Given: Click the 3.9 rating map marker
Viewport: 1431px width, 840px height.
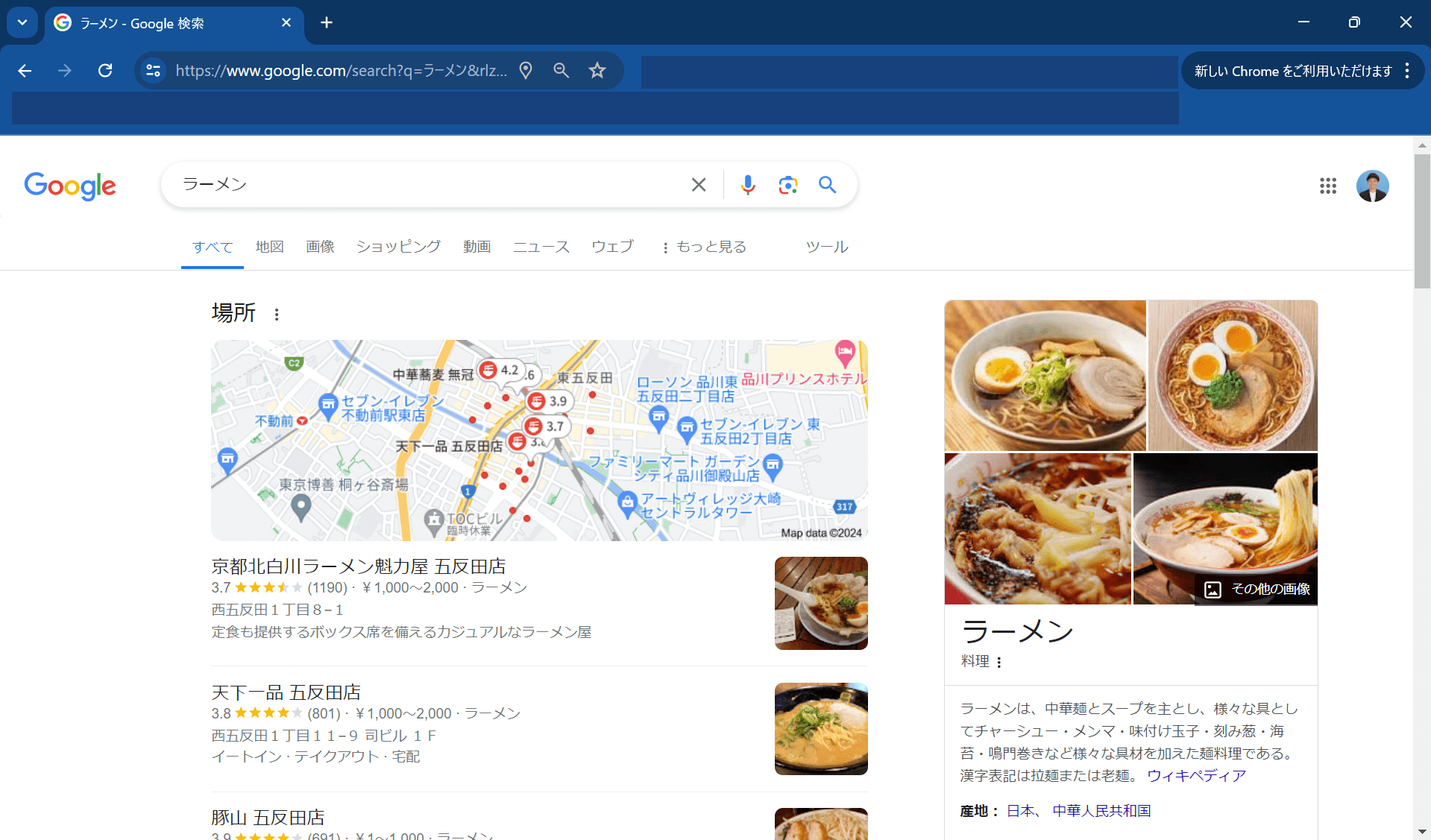Looking at the screenshot, I should [548, 402].
